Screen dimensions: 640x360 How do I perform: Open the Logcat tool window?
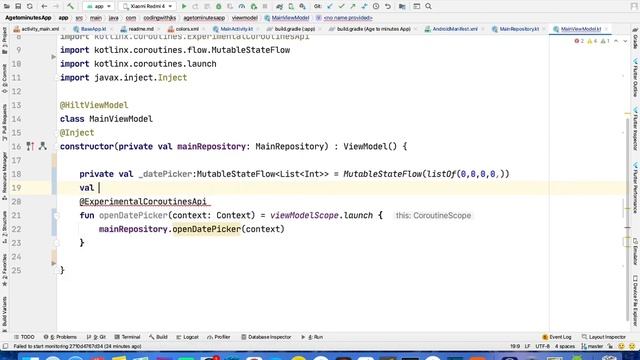tap(187, 337)
